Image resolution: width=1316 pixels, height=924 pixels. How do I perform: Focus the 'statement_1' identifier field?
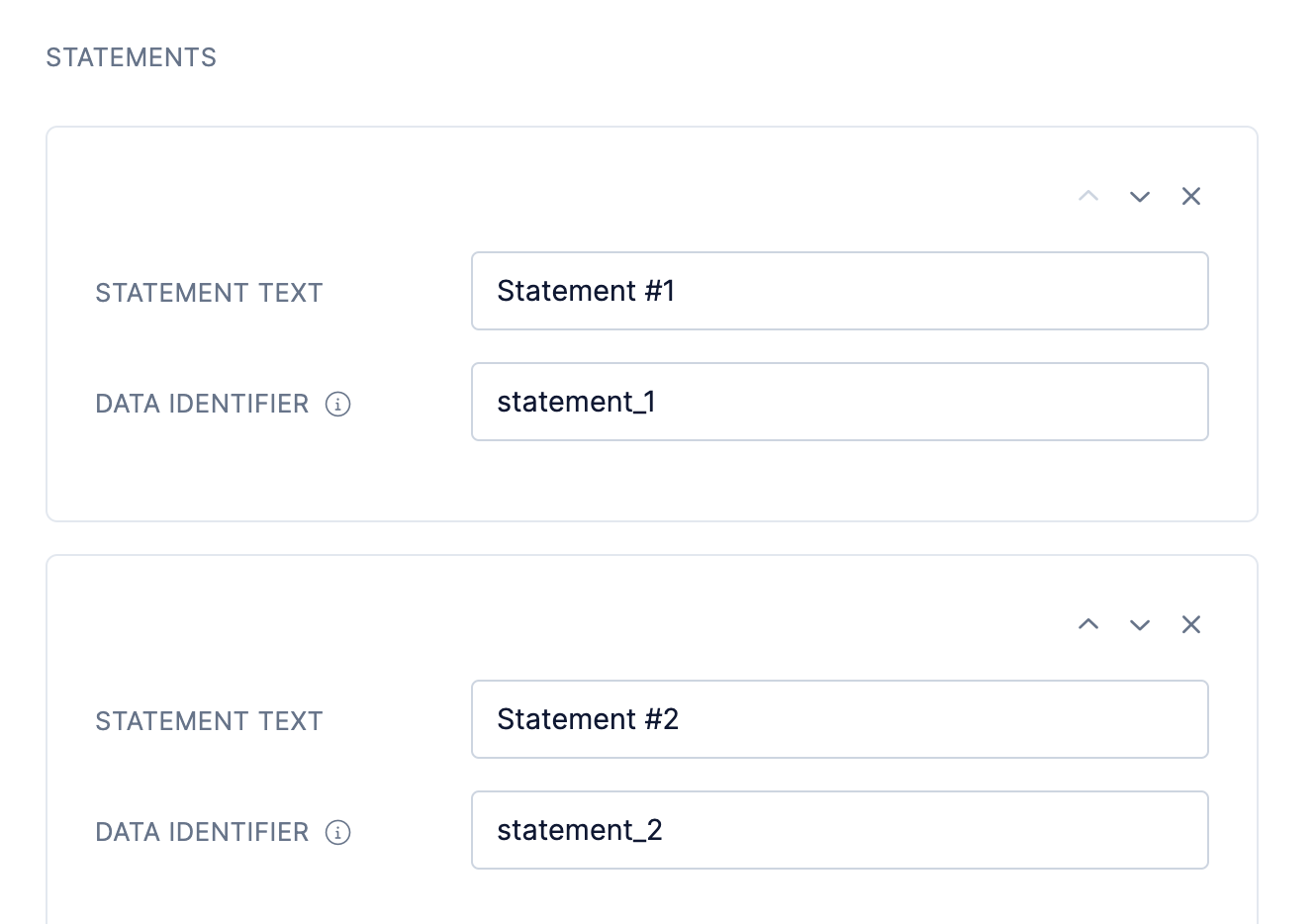pyautogui.click(x=839, y=402)
